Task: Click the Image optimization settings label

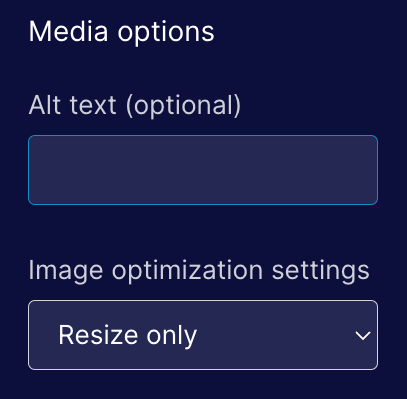Action: pos(199,271)
